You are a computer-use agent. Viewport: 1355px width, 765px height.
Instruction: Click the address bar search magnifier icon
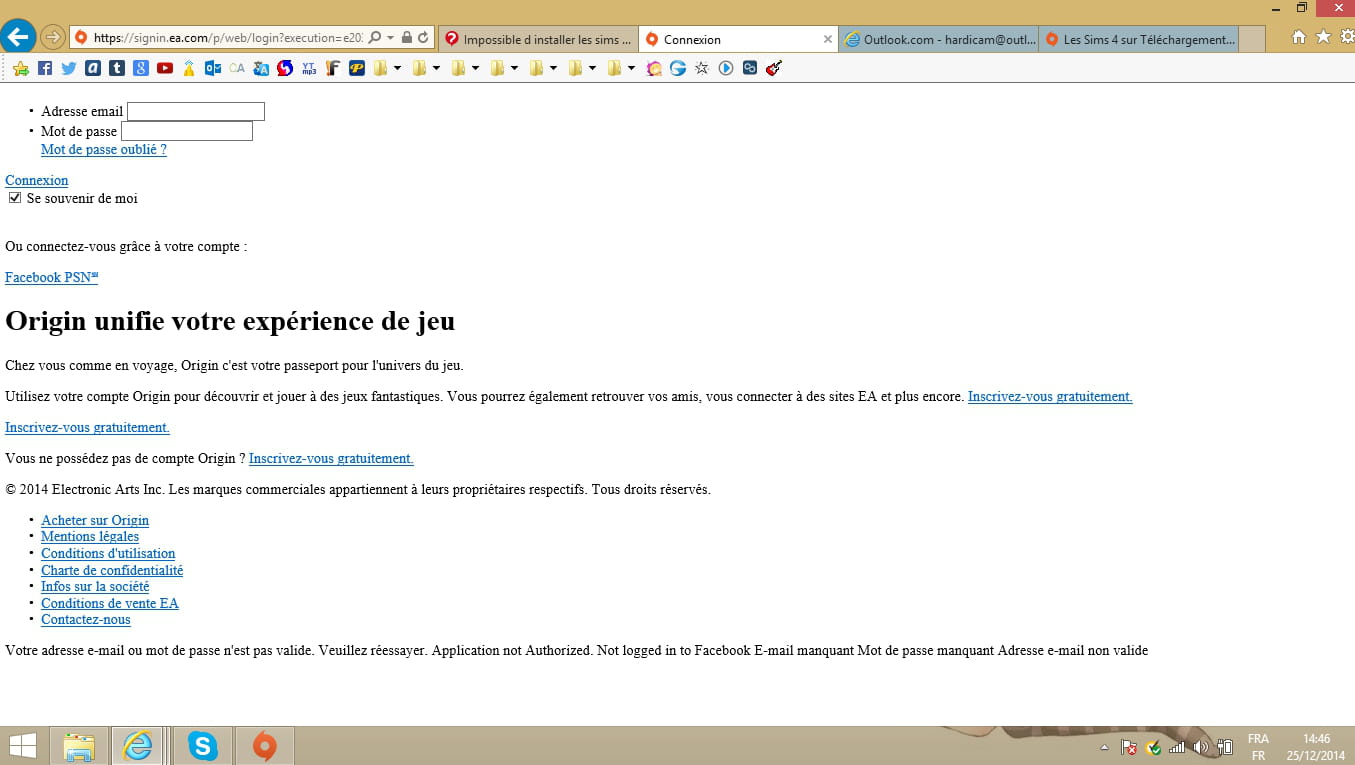click(x=375, y=38)
